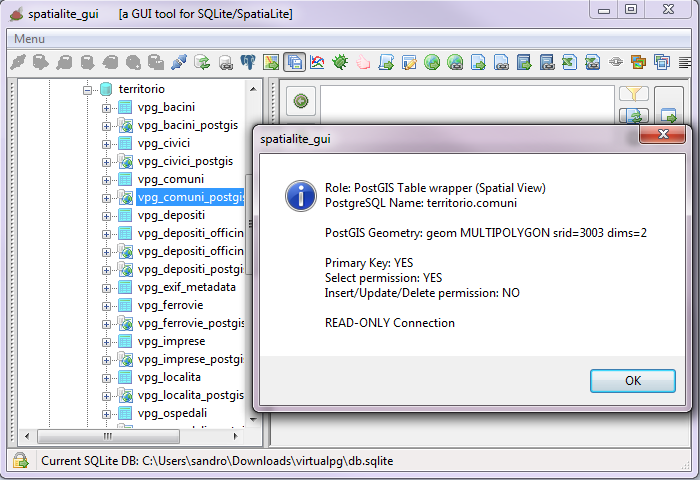This screenshot has width=700, height=480.
Task: Click the pink pointing hand toolbar icon
Action: point(363,62)
